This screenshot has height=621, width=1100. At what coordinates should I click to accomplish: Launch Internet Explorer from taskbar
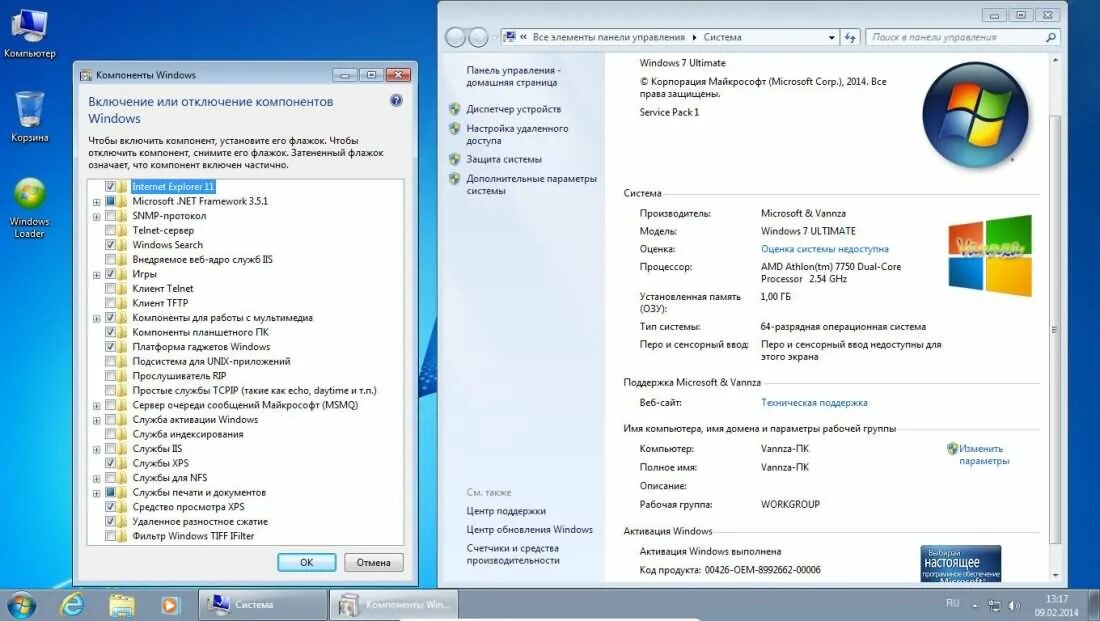click(x=72, y=604)
